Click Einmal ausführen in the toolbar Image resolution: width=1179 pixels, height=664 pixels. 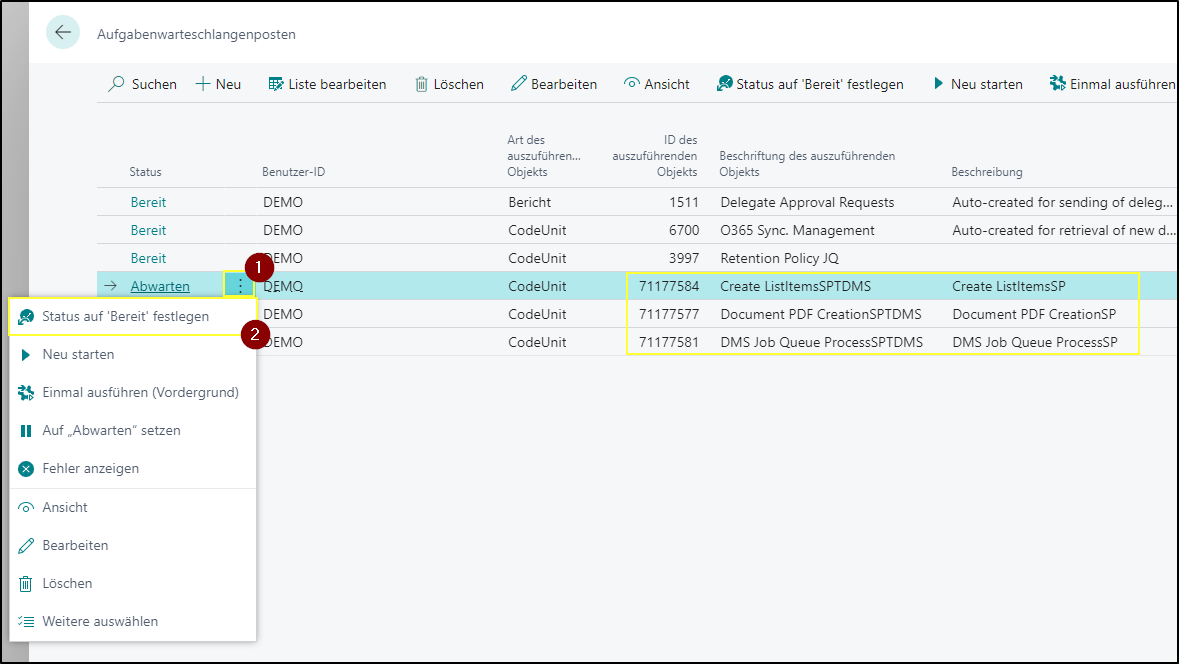(x=1114, y=84)
